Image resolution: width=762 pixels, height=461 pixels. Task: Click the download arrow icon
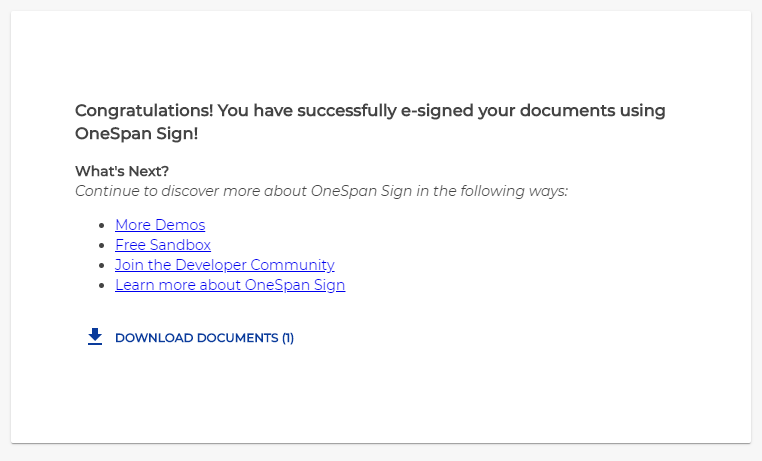(95, 337)
